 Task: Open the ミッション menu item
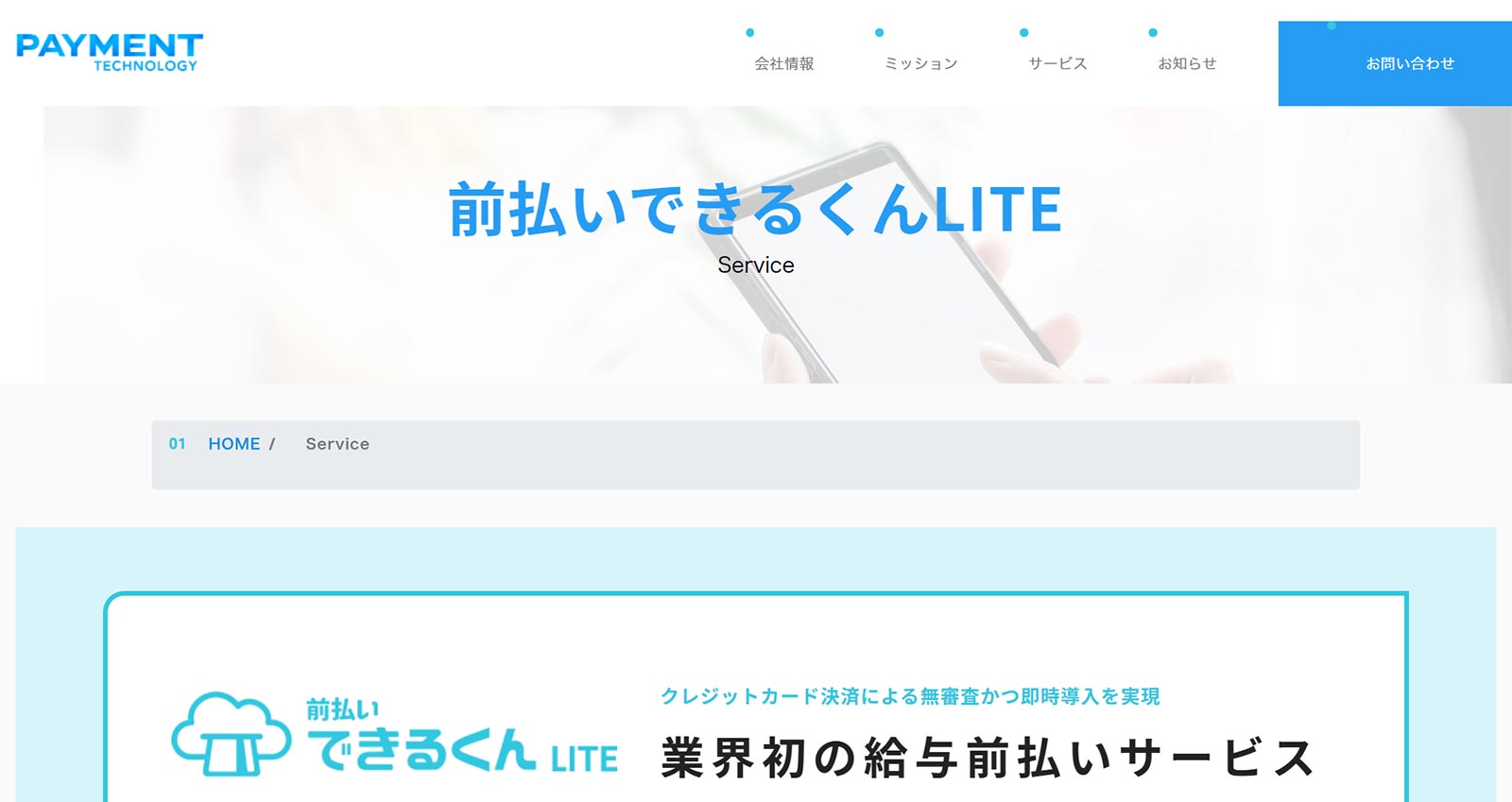click(920, 63)
